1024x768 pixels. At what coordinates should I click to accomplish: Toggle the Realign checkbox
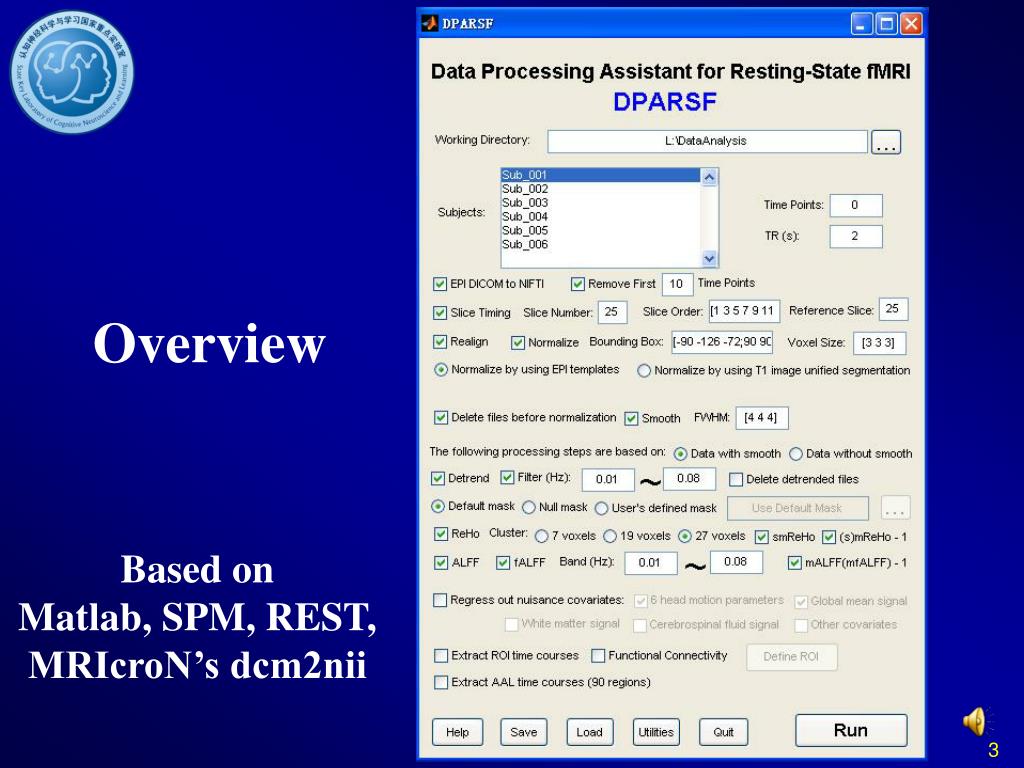pyautogui.click(x=440, y=342)
